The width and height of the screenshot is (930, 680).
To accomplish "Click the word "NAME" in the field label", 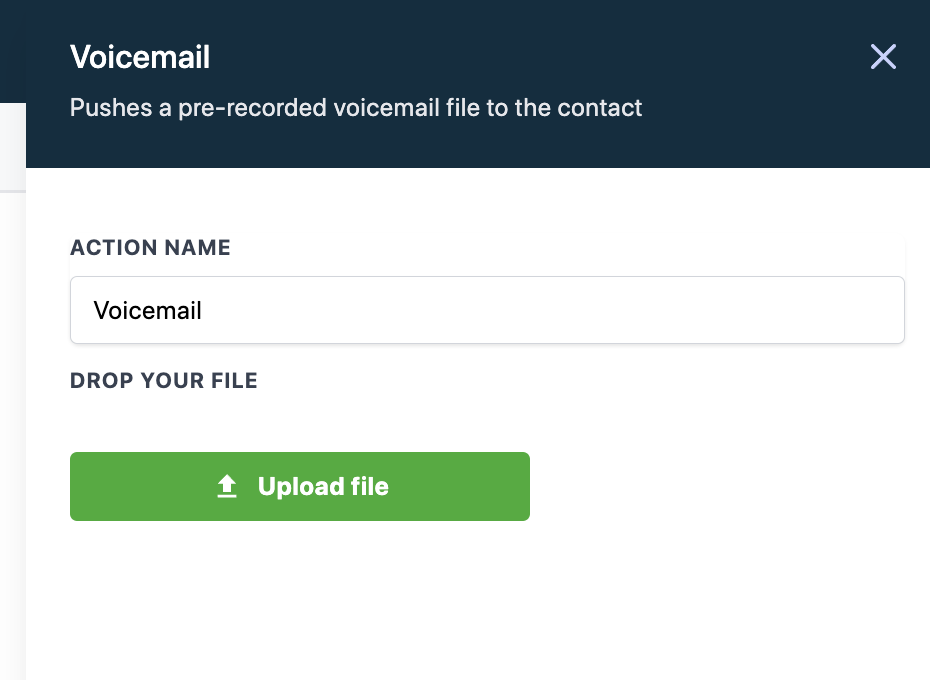I will click(203, 248).
